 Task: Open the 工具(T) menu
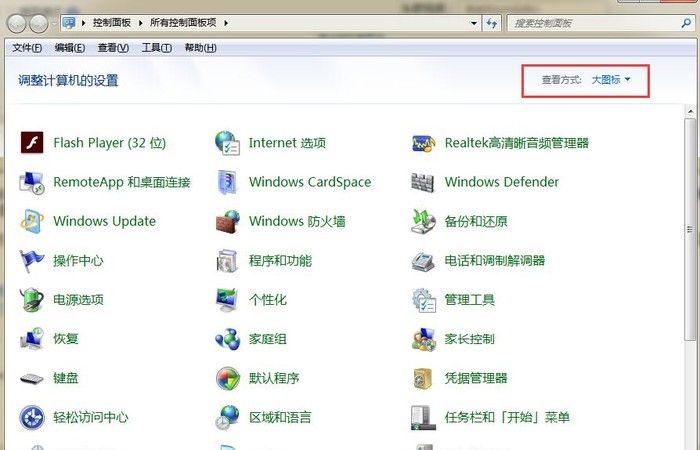pyautogui.click(x=157, y=48)
